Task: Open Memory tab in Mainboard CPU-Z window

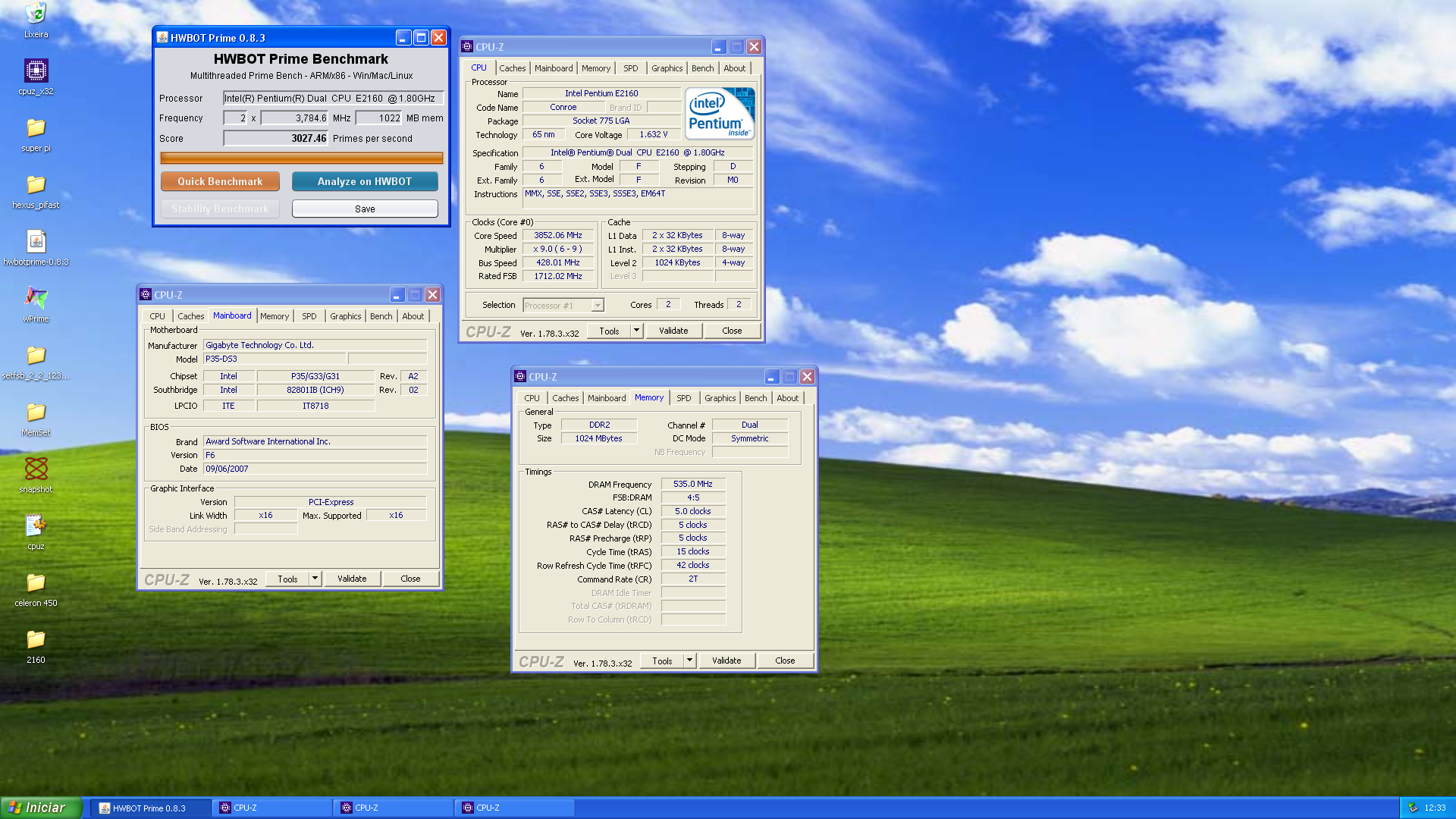Action: point(275,316)
